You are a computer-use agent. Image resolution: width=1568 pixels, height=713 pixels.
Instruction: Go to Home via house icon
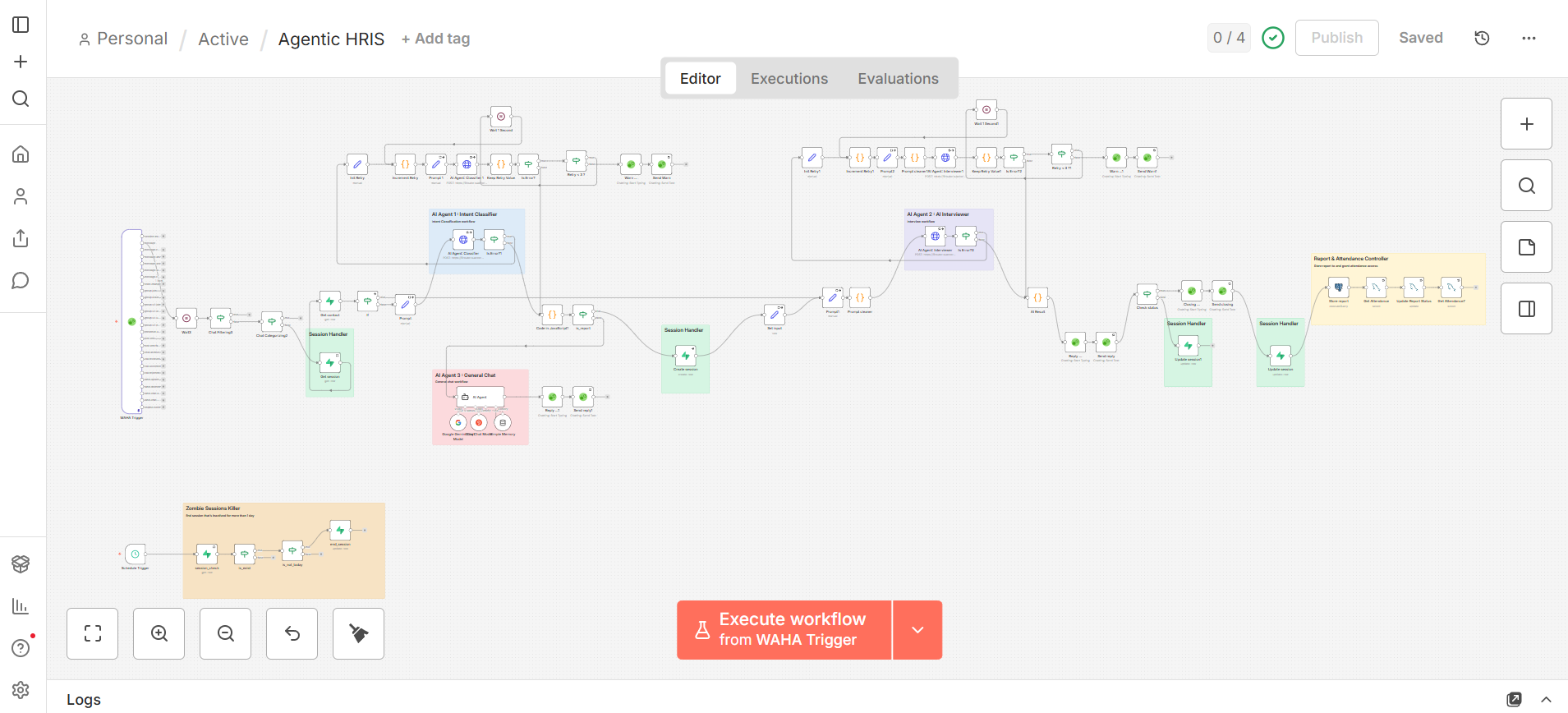[x=21, y=154]
